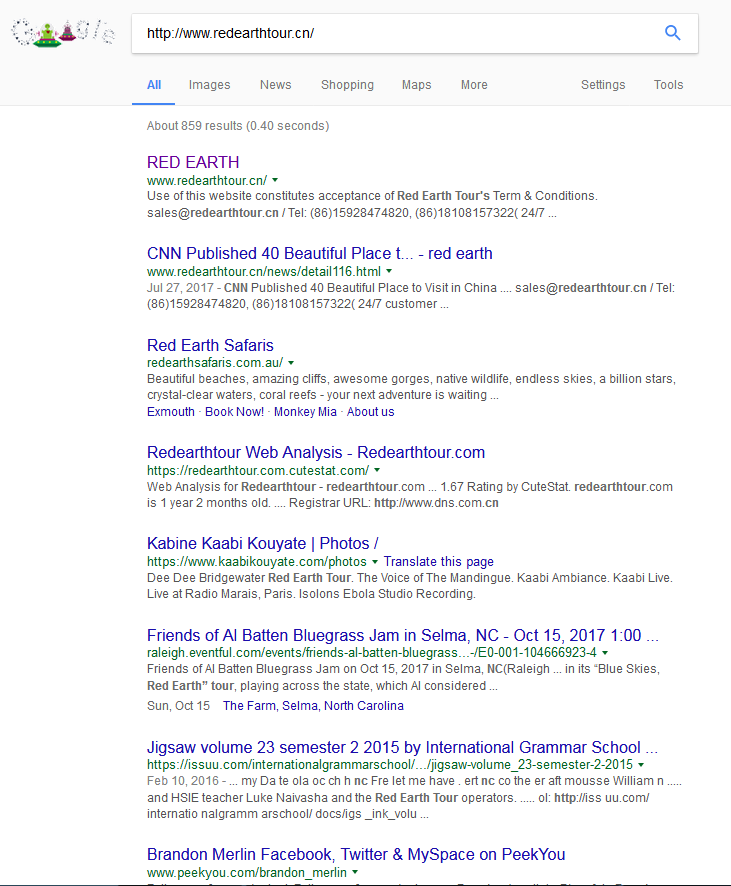The height and width of the screenshot is (886, 731).
Task: Open the Exmouth sitelink
Action: point(171,412)
